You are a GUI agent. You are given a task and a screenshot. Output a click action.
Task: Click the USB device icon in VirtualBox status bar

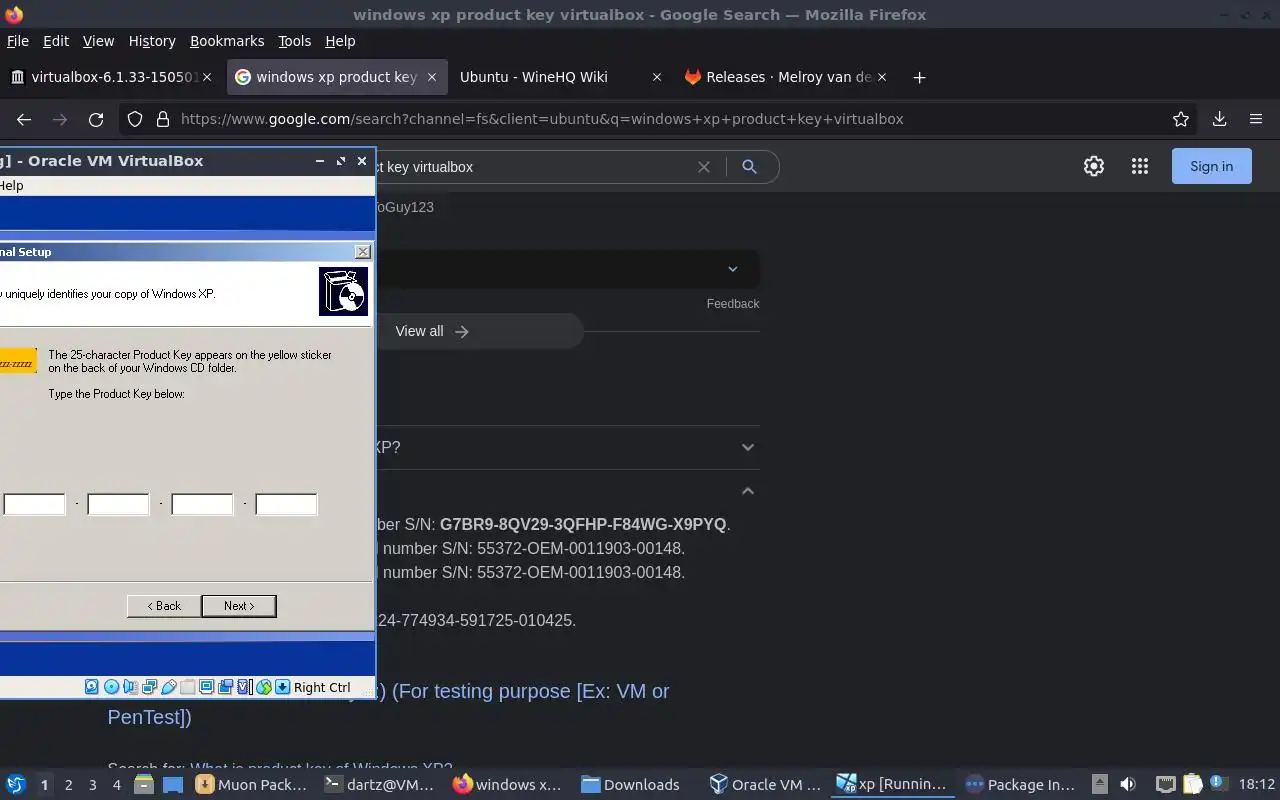[x=168, y=687]
